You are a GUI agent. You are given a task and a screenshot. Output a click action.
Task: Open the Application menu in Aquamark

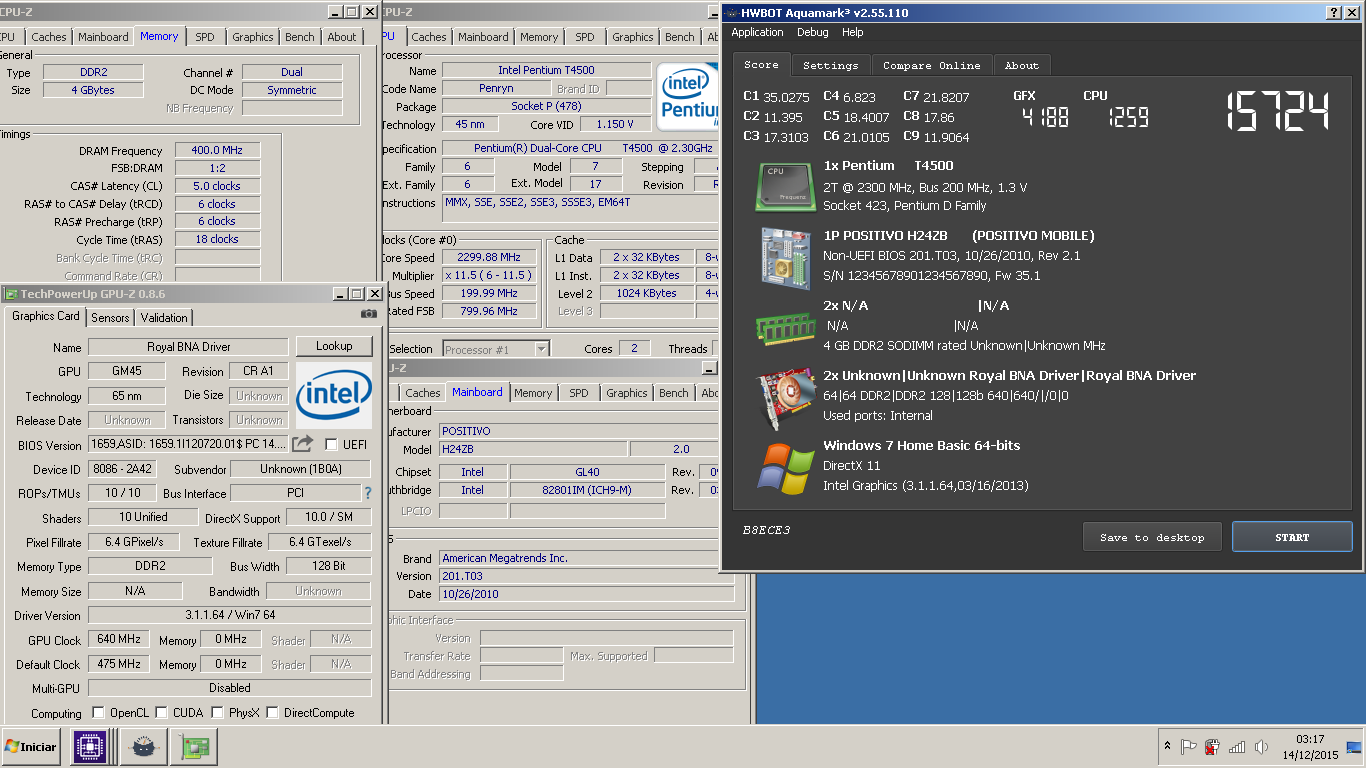click(x=757, y=32)
